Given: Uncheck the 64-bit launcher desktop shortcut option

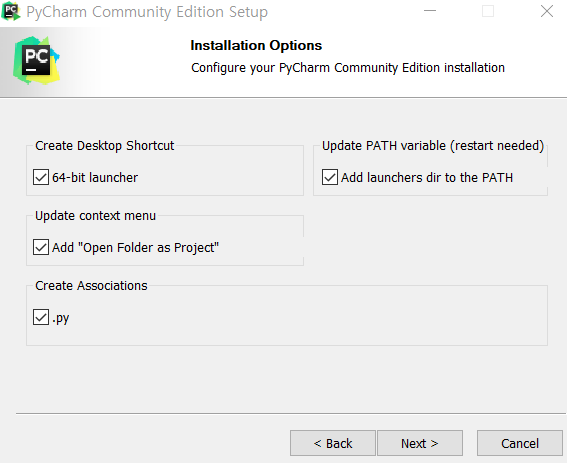Looking at the screenshot, I should point(41,177).
